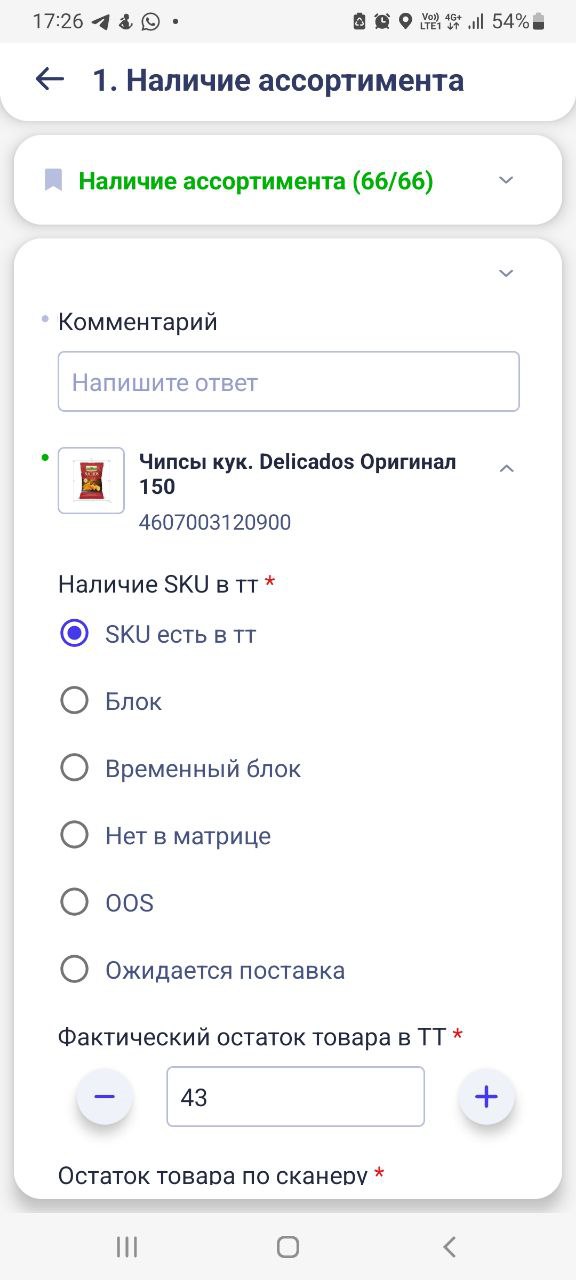Decrease stock count with the minus button

tap(105, 1097)
